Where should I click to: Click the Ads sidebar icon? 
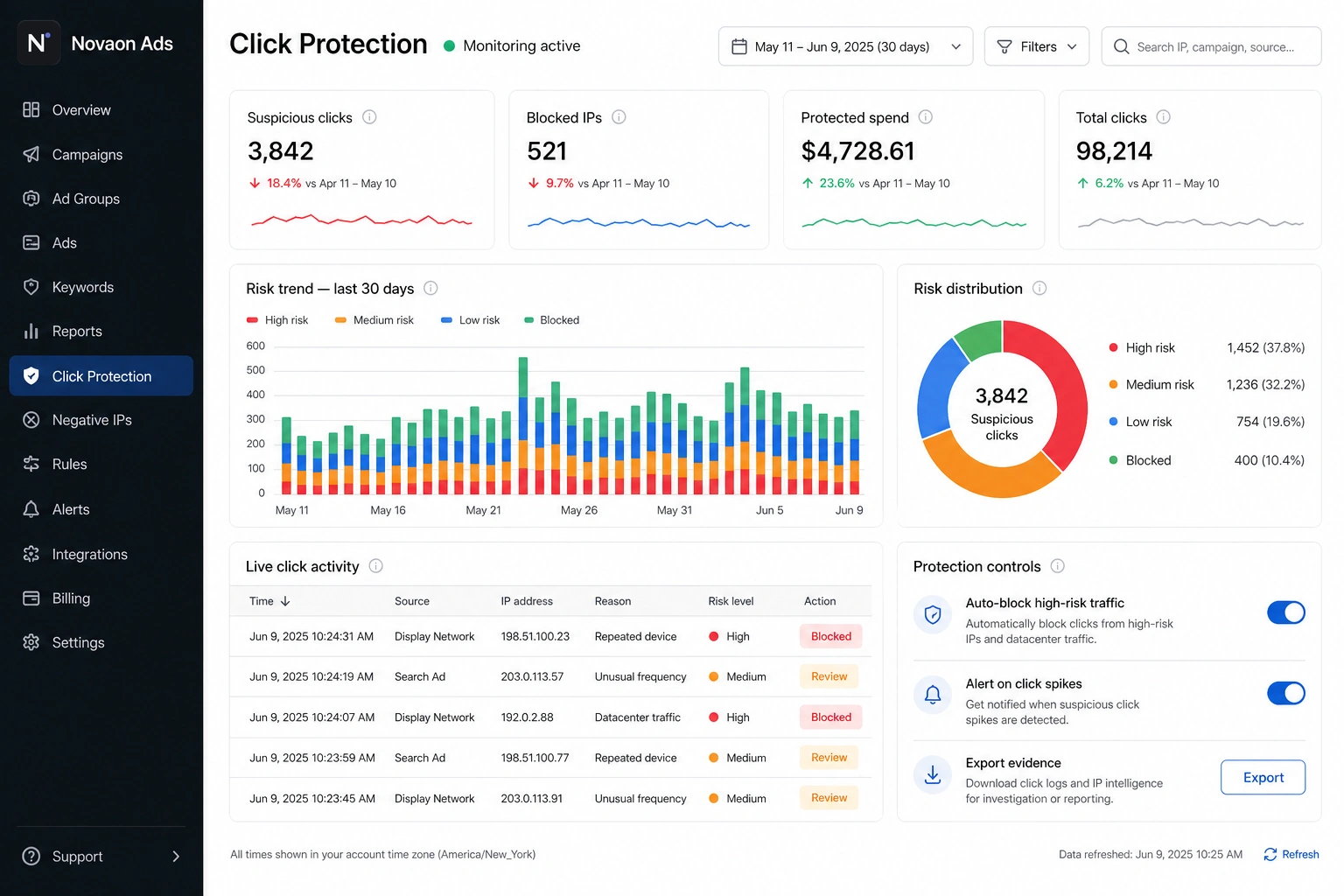(x=31, y=242)
